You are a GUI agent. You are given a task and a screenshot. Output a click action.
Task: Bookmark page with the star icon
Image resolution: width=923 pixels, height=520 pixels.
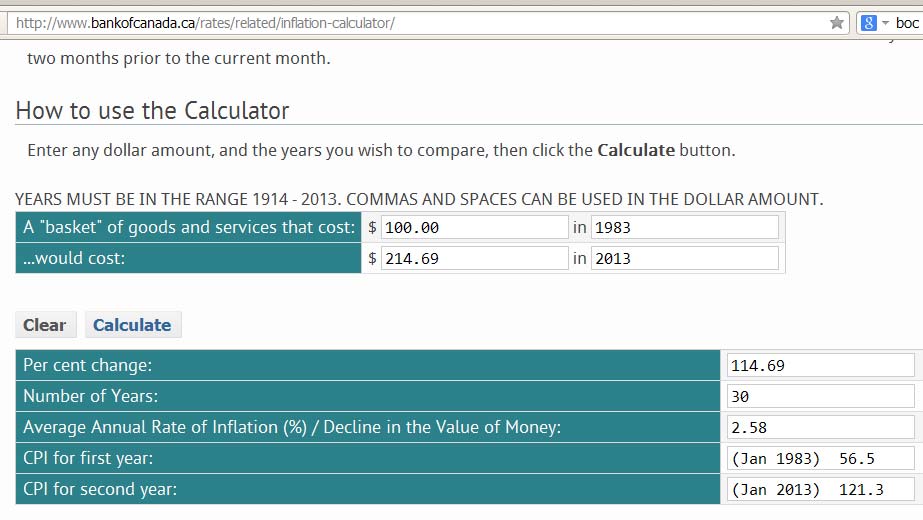pos(836,23)
